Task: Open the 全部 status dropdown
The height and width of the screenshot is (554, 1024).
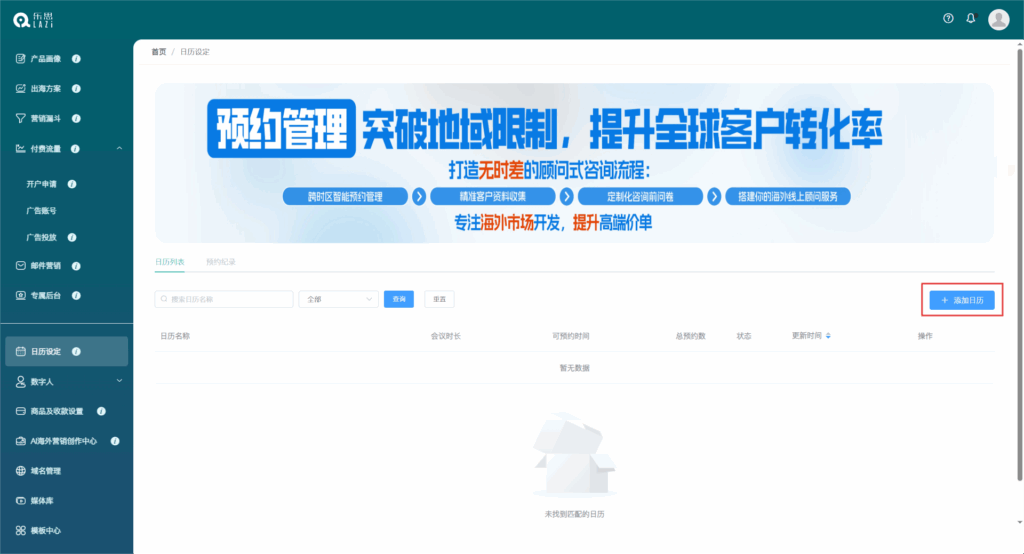Action: click(x=338, y=299)
